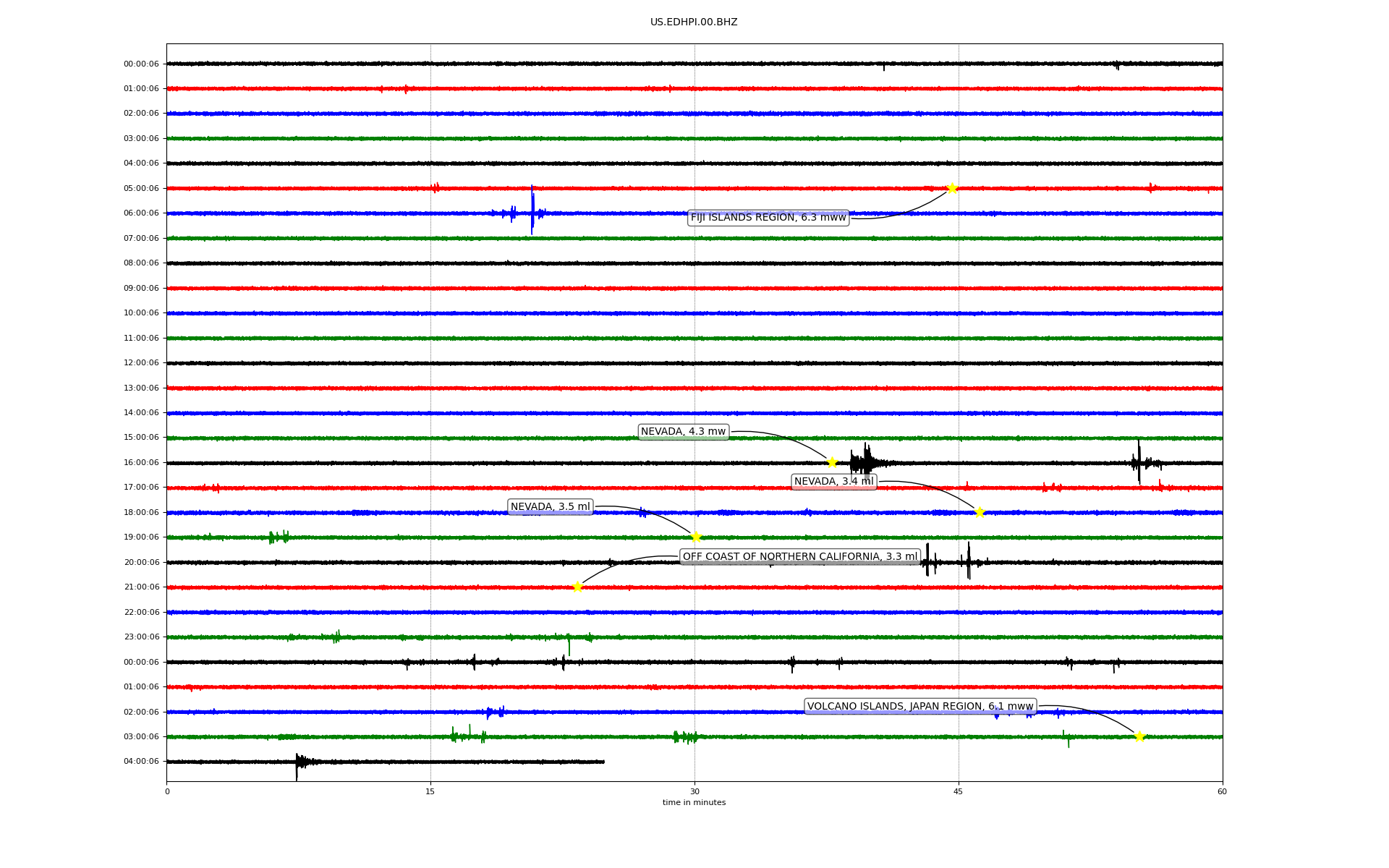Click OFF COAST OF NORTHERN CALIFORNIA label
This screenshot has width=1389, height=868.
[799, 557]
